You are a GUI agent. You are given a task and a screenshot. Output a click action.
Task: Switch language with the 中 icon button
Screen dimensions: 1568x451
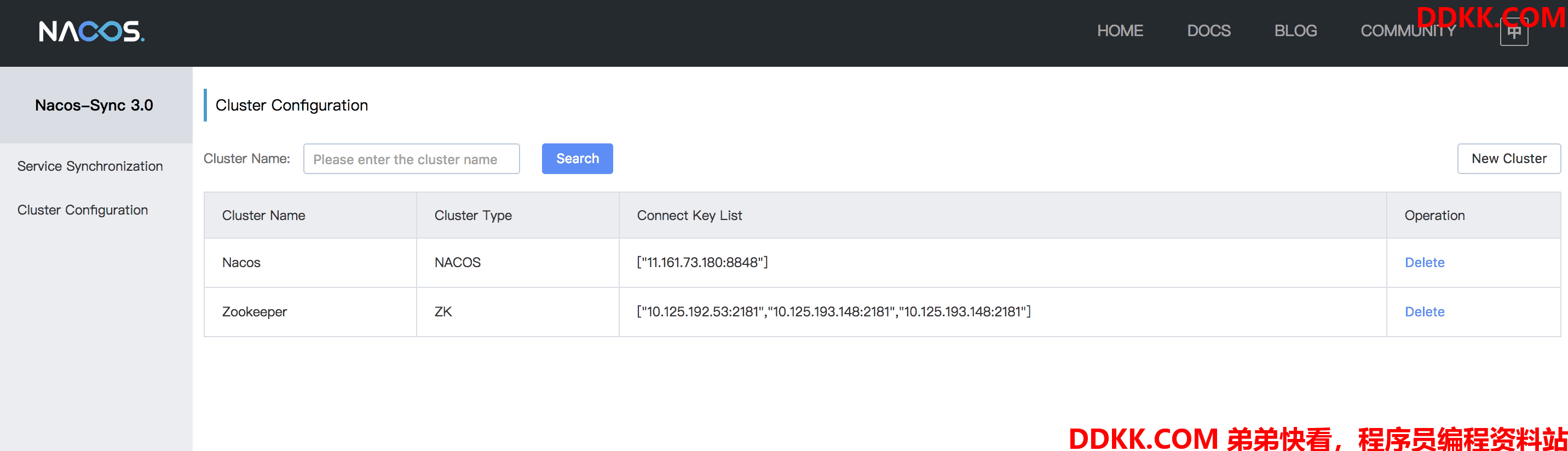coord(1514,32)
